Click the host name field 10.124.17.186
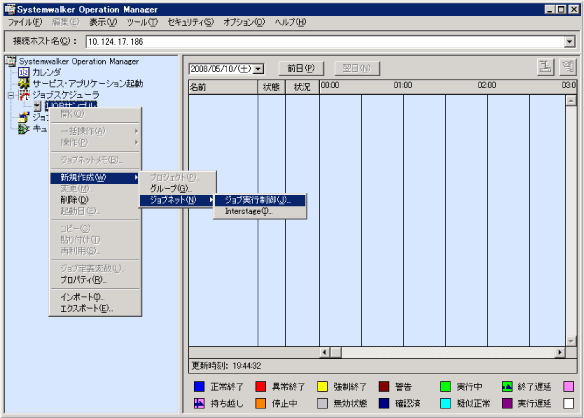The height and width of the screenshot is (418, 584). (325, 42)
